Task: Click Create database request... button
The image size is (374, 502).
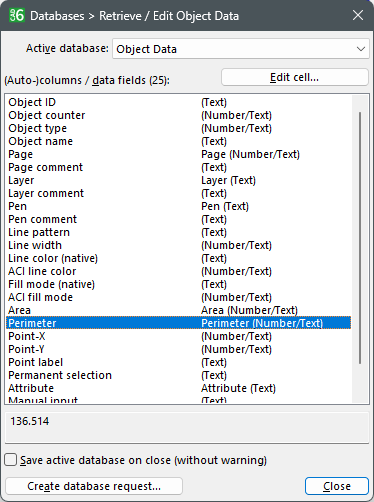Action: pyautogui.click(x=94, y=486)
